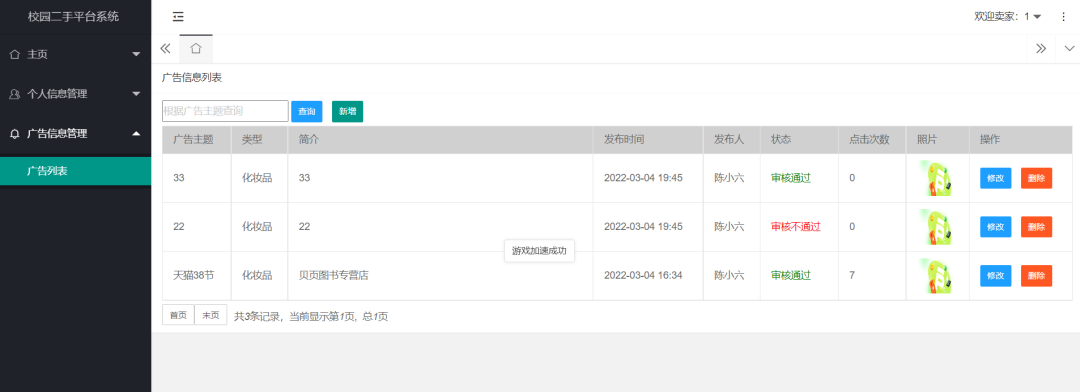
Task: Click the 广告信息列表 panel heading
Action: [x=191, y=78]
